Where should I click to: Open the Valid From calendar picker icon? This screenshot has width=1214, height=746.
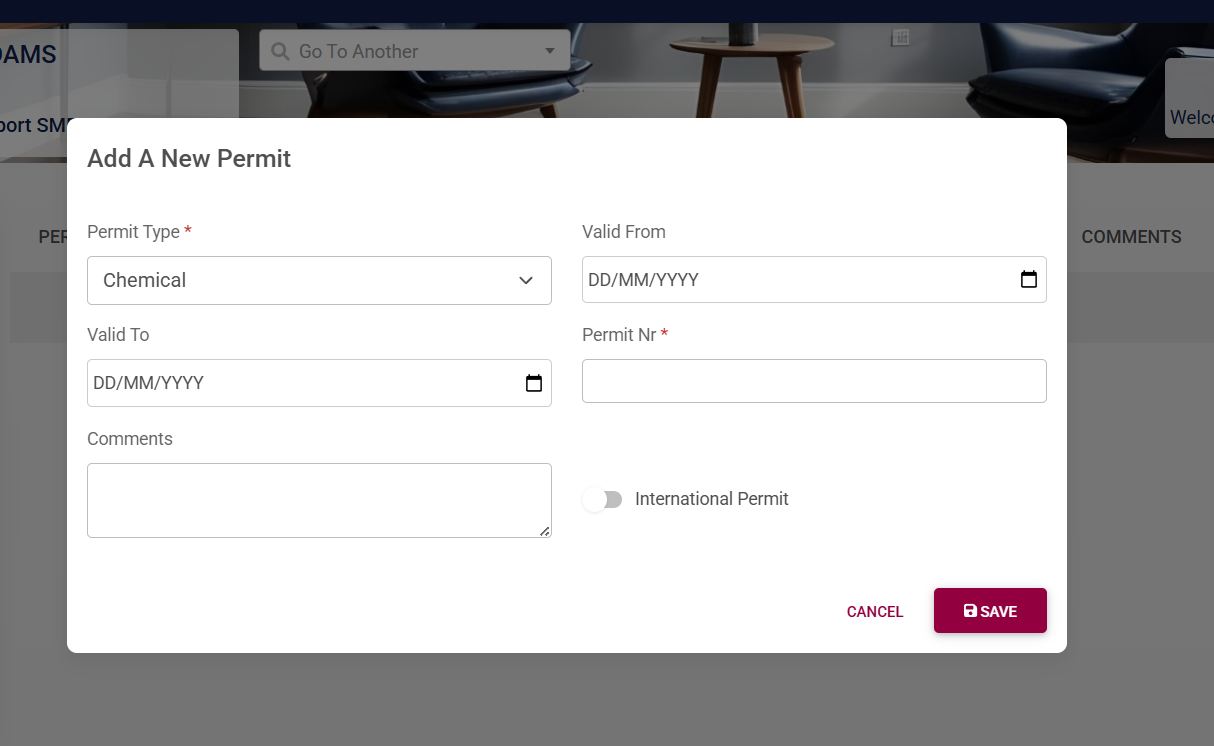pyautogui.click(x=1028, y=280)
